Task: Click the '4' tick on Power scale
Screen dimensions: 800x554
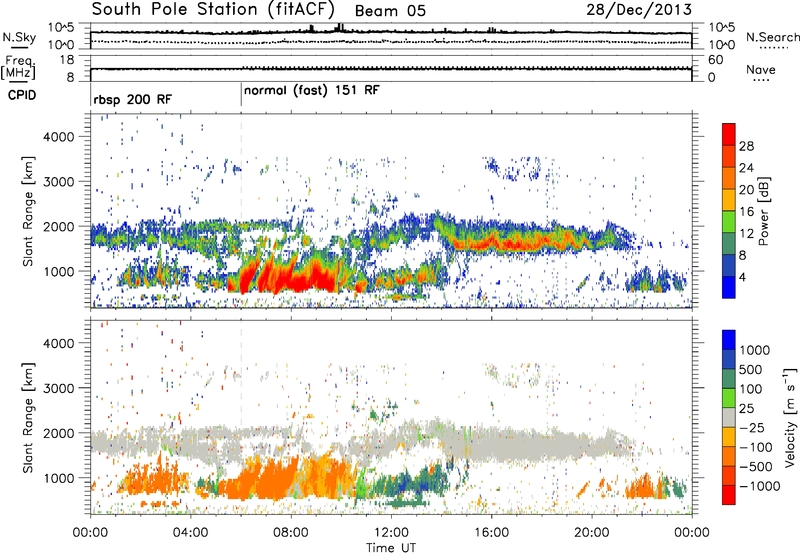Action: coord(742,277)
